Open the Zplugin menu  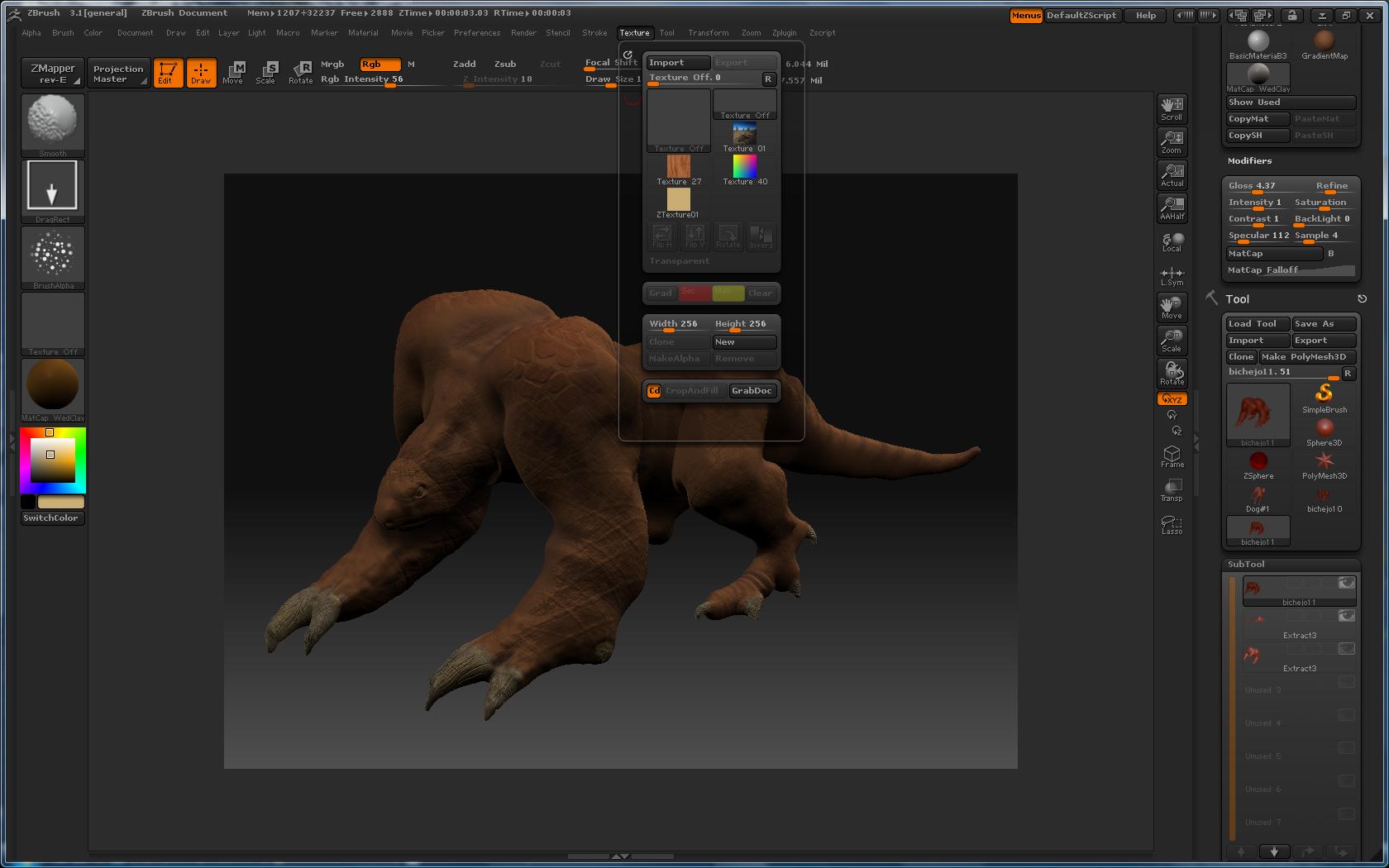click(784, 33)
